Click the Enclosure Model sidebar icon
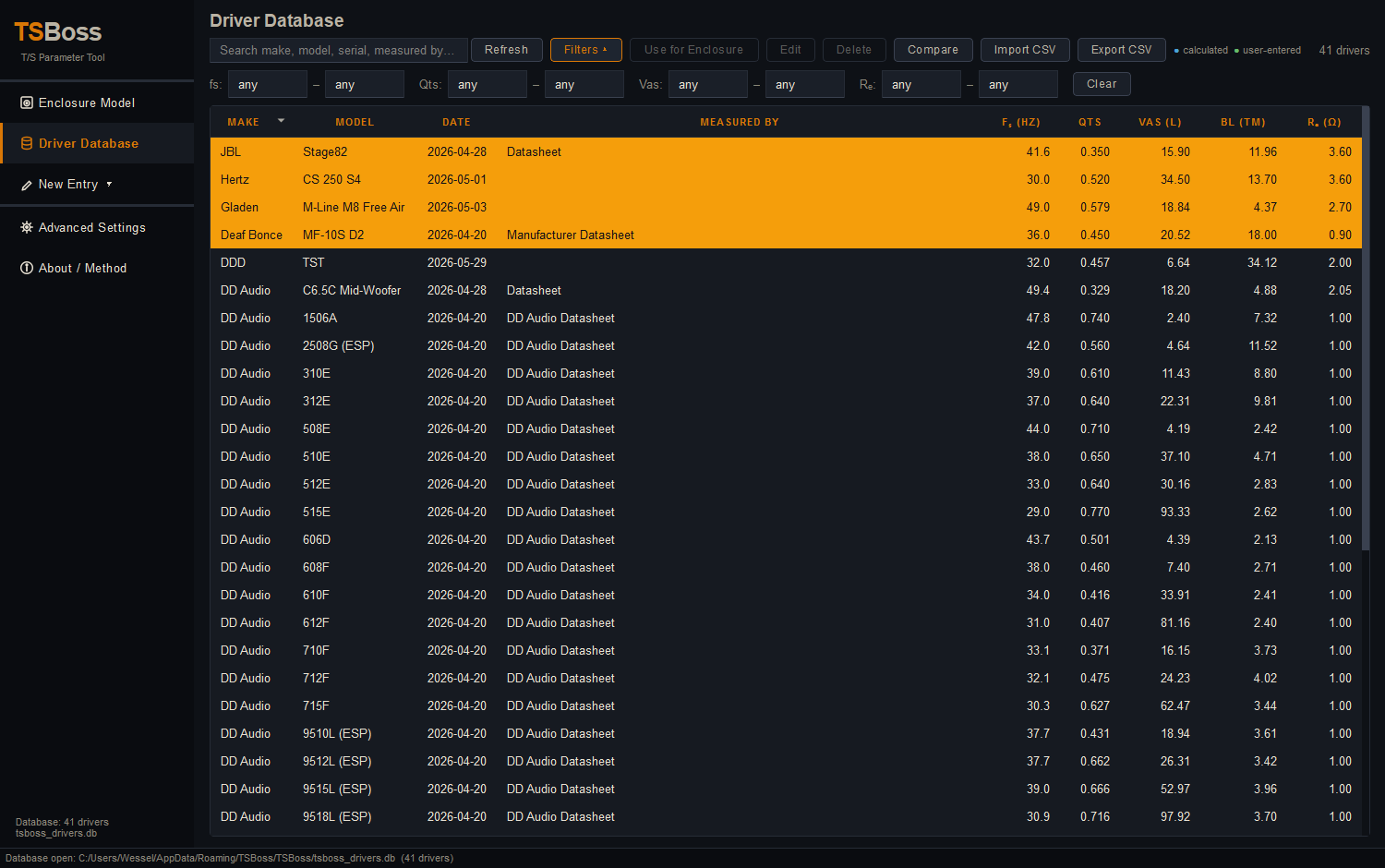Viewport: 1385px width, 868px height. coord(27,102)
